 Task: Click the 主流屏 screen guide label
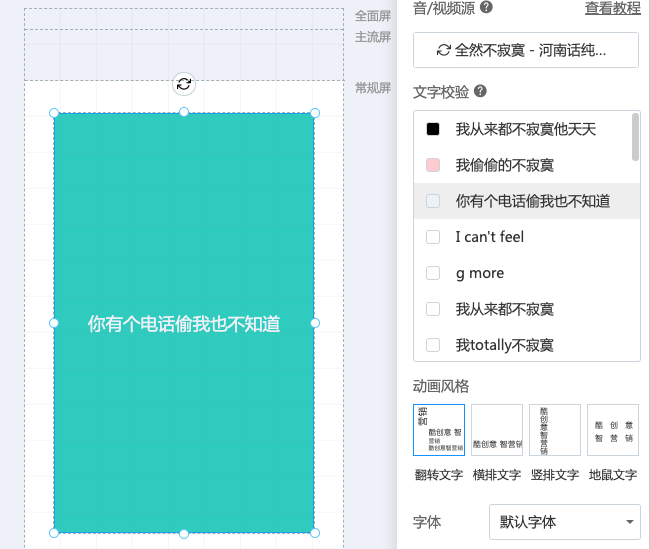tap(373, 37)
